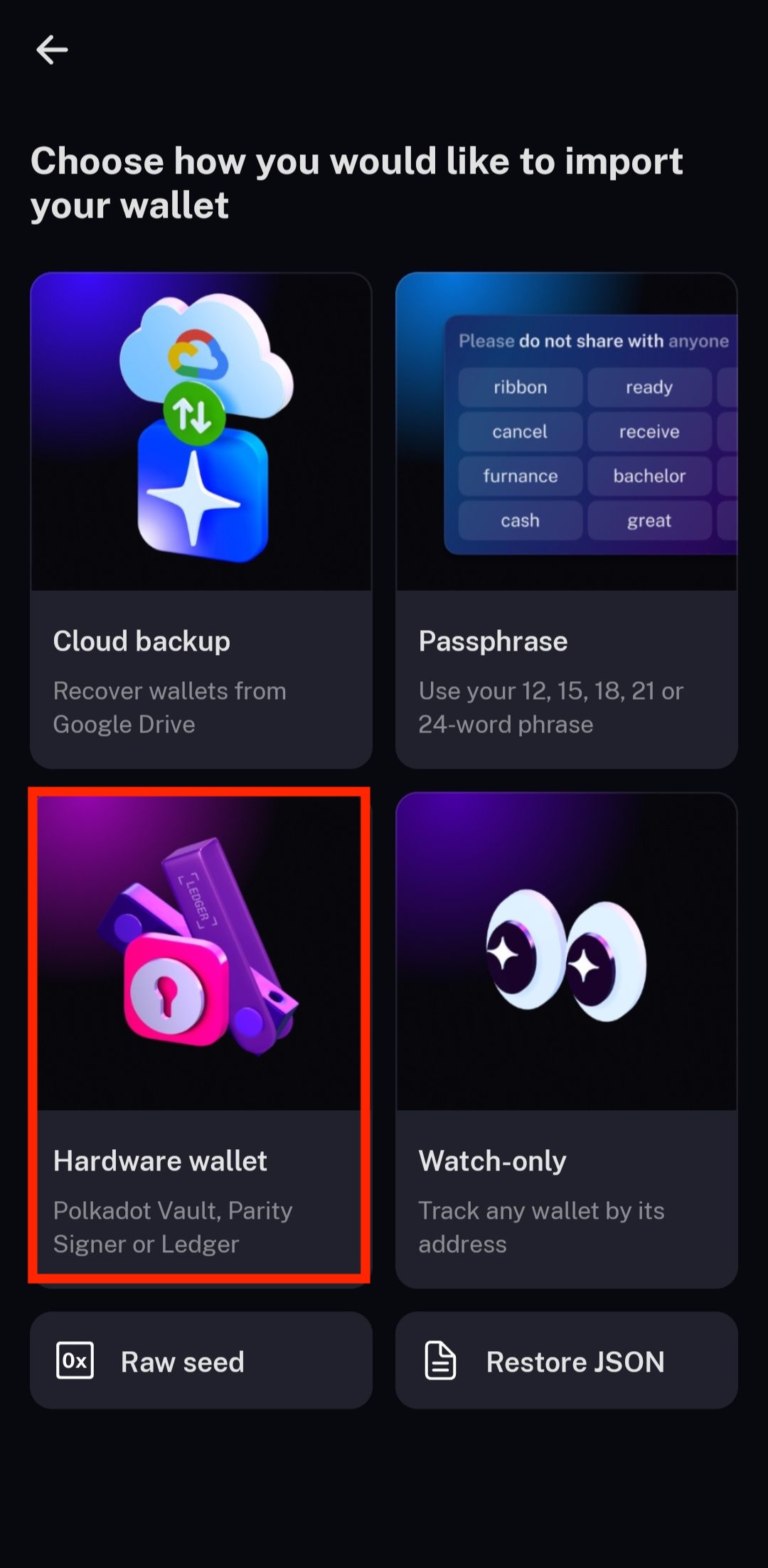Tap the 0x raw seed icon

75,1360
